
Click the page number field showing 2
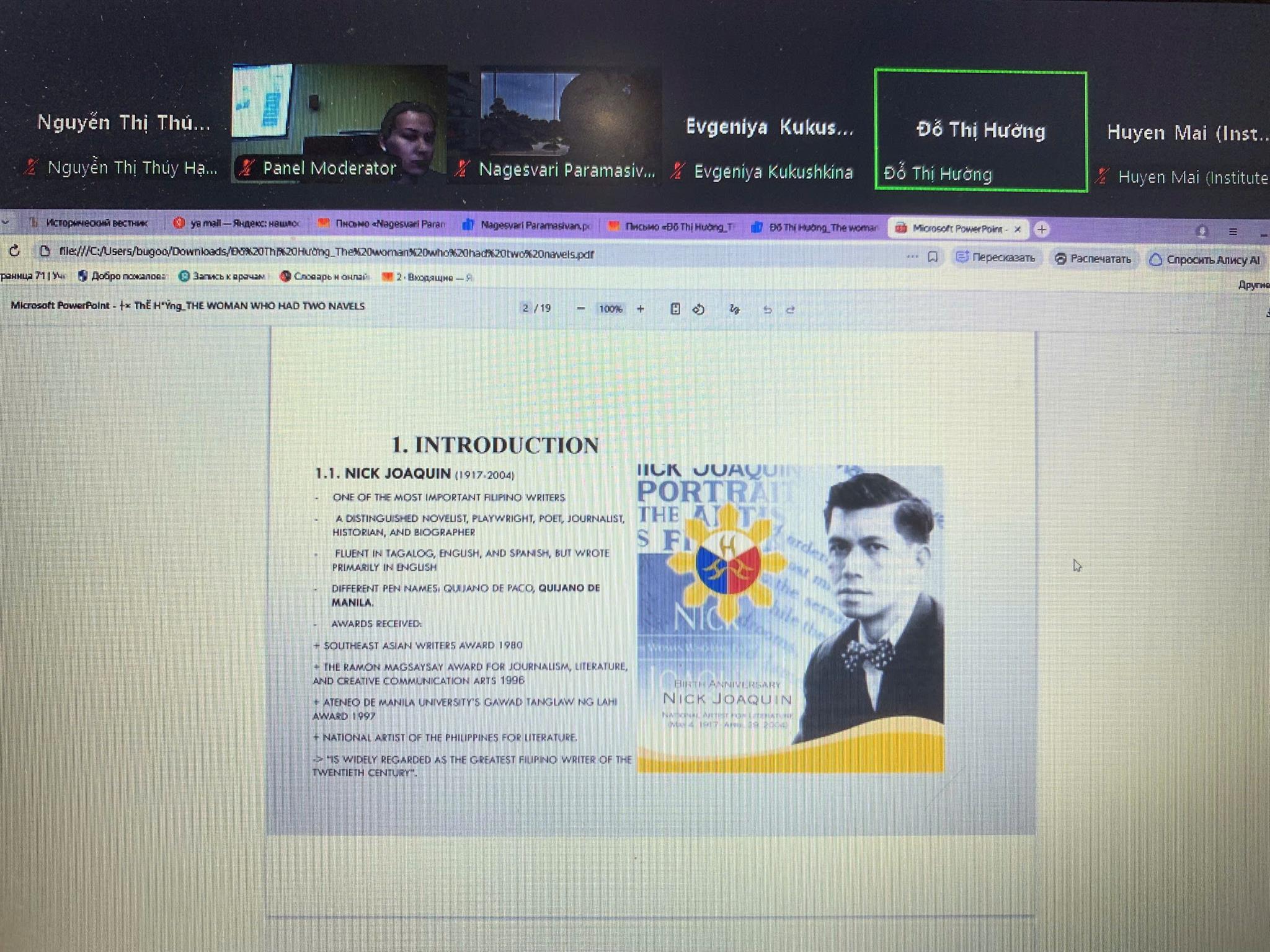pyautogui.click(x=526, y=308)
